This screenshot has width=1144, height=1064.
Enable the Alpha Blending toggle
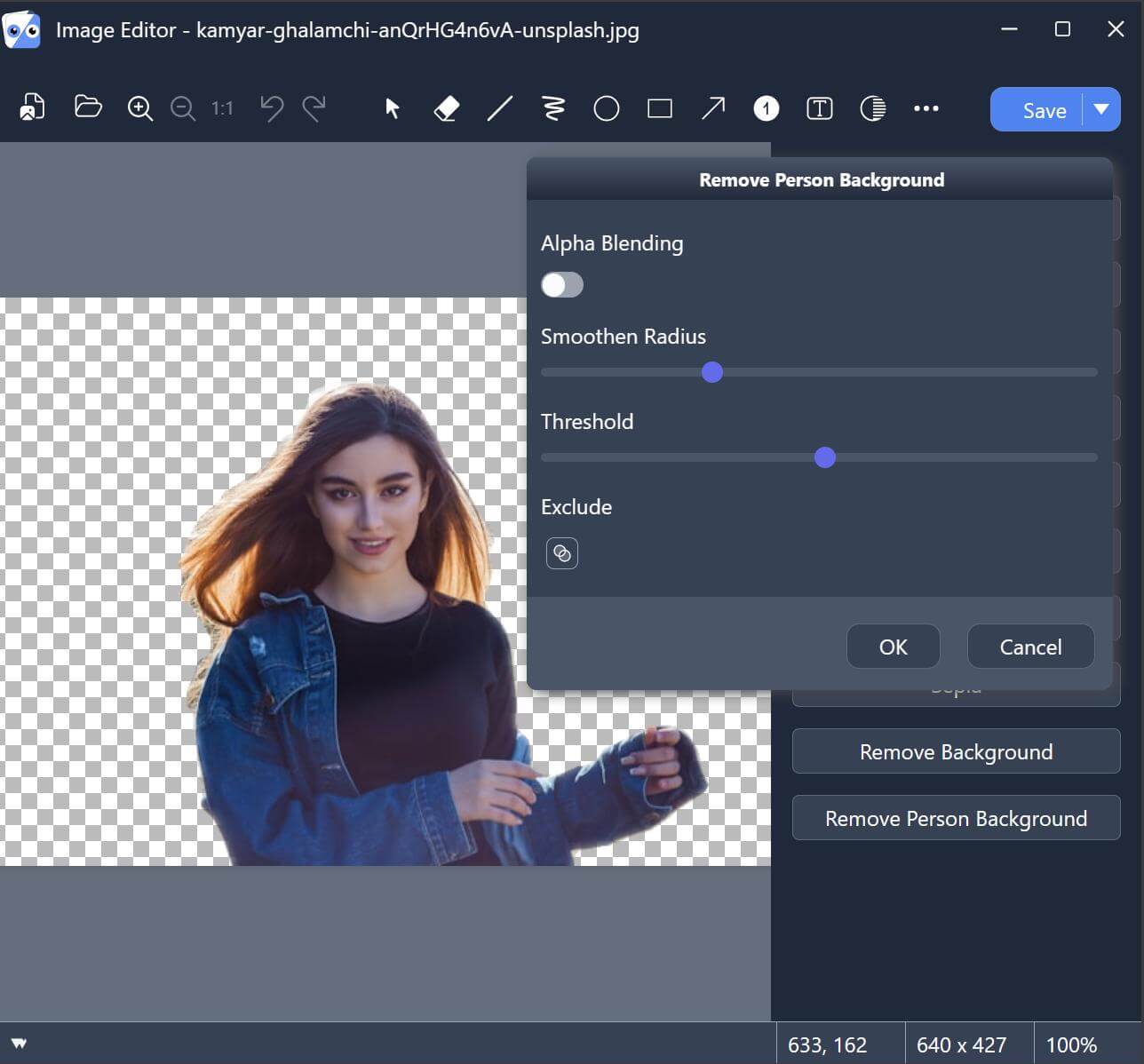coord(561,284)
